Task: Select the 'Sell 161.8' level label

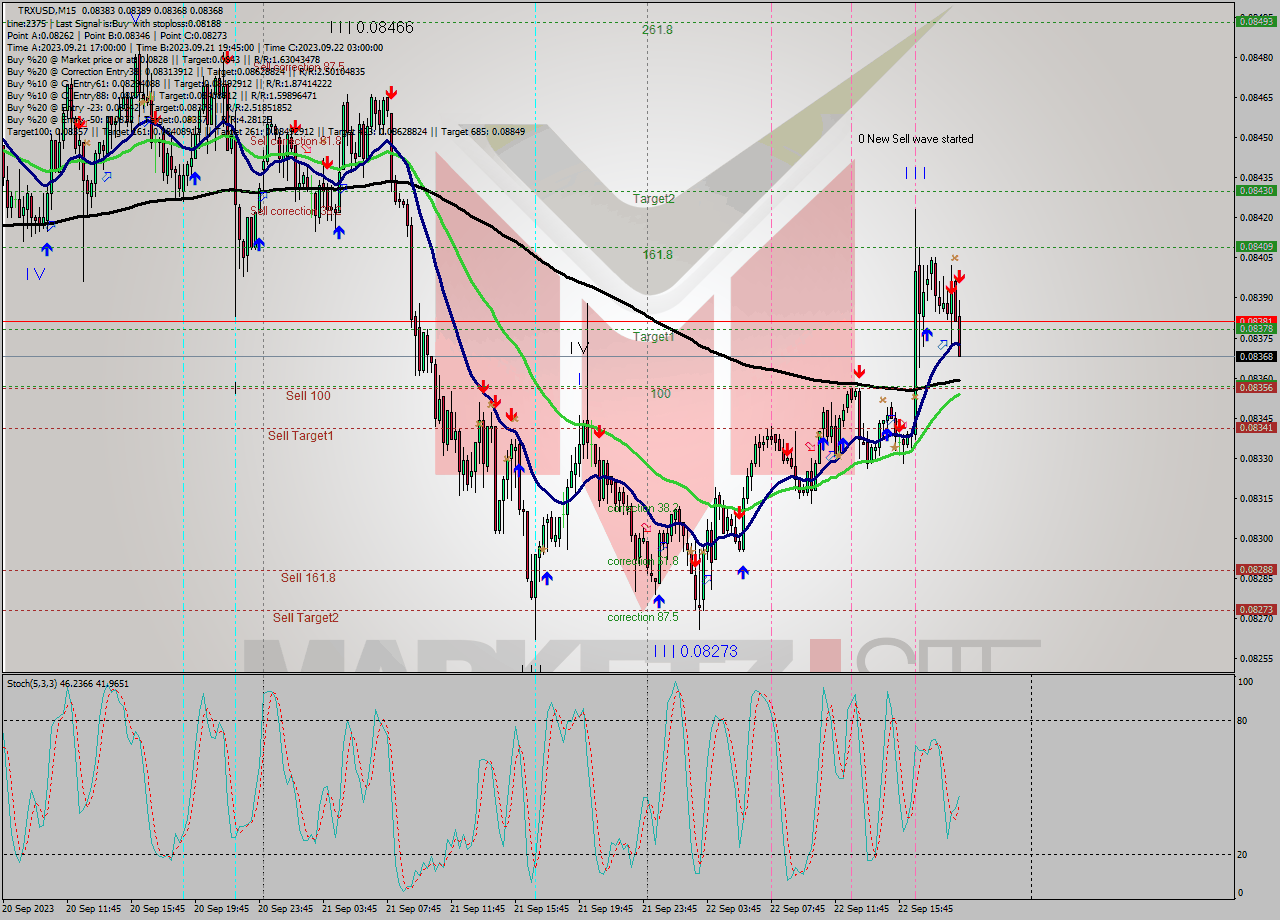Action: pos(308,578)
